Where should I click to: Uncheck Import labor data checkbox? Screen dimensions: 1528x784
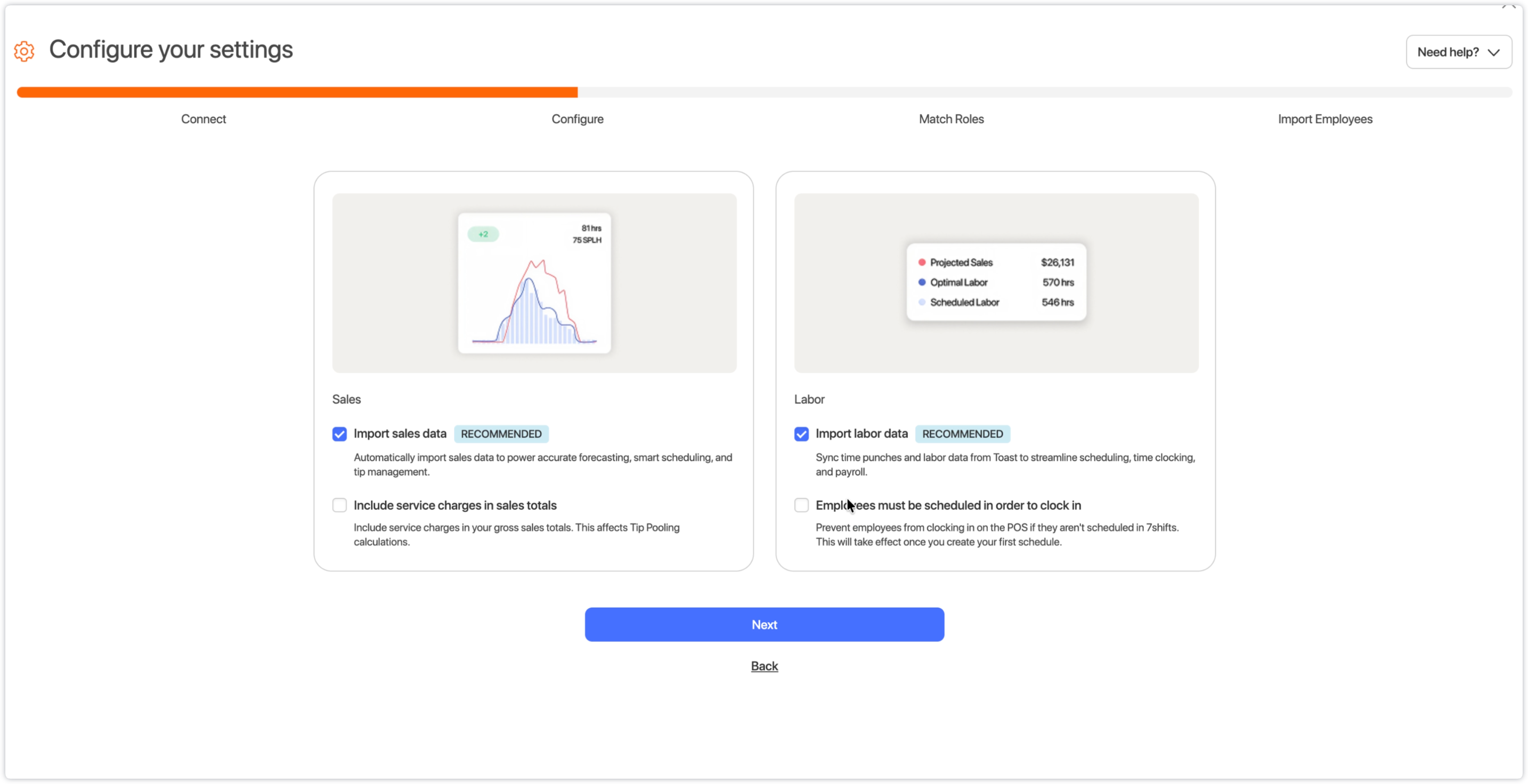pos(801,434)
